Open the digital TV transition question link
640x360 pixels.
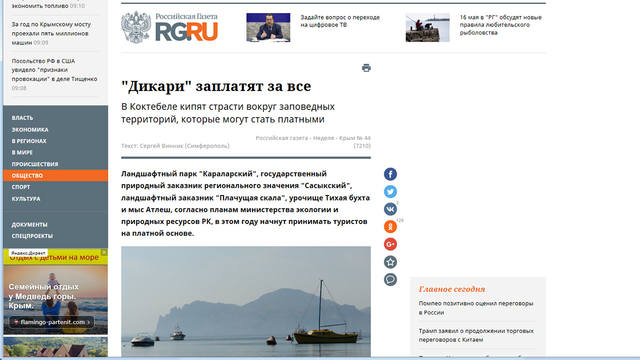(340, 21)
